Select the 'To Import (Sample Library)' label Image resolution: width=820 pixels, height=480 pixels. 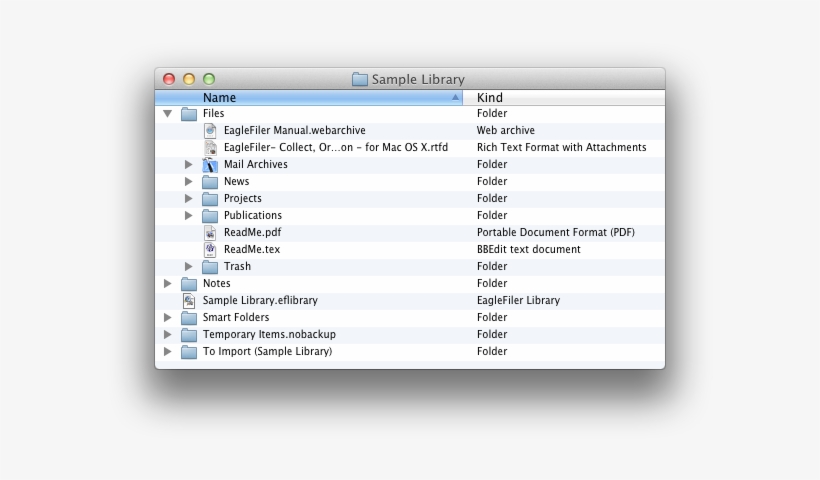tap(267, 351)
